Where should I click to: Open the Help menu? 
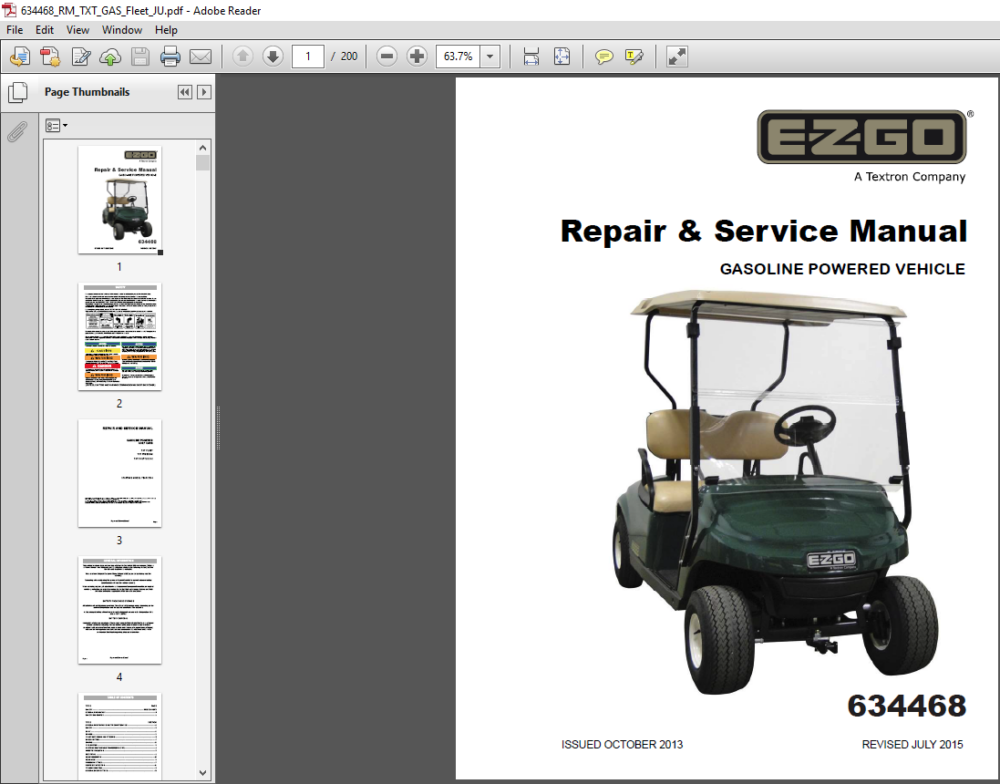pyautogui.click(x=166, y=30)
